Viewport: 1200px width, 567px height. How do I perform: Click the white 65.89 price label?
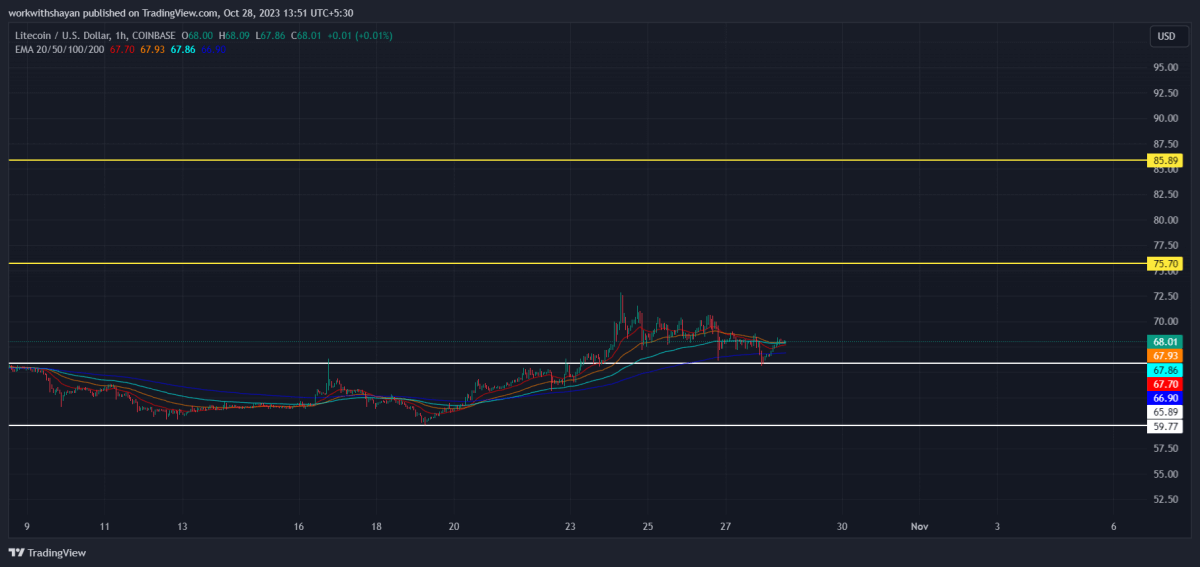[x=1166, y=411]
